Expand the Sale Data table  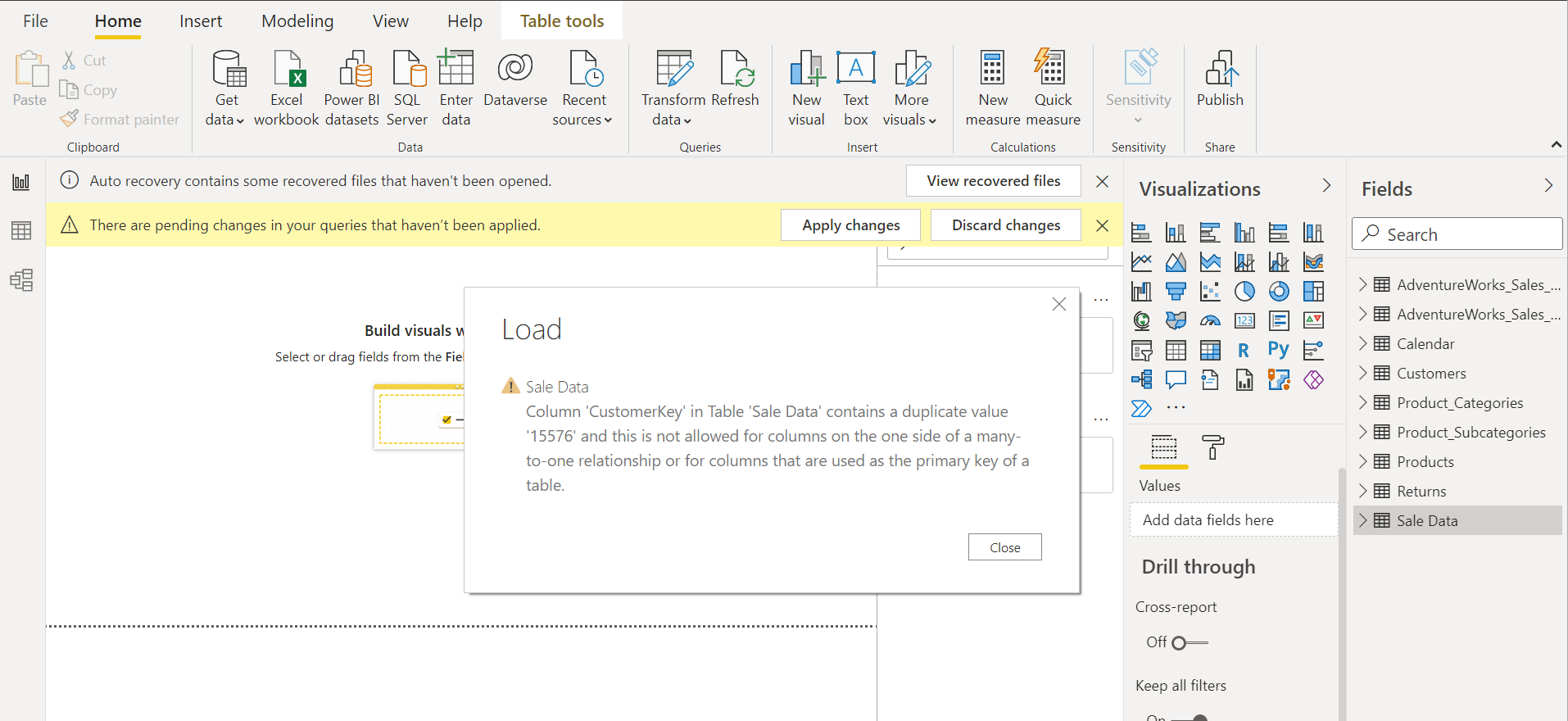[x=1363, y=520]
